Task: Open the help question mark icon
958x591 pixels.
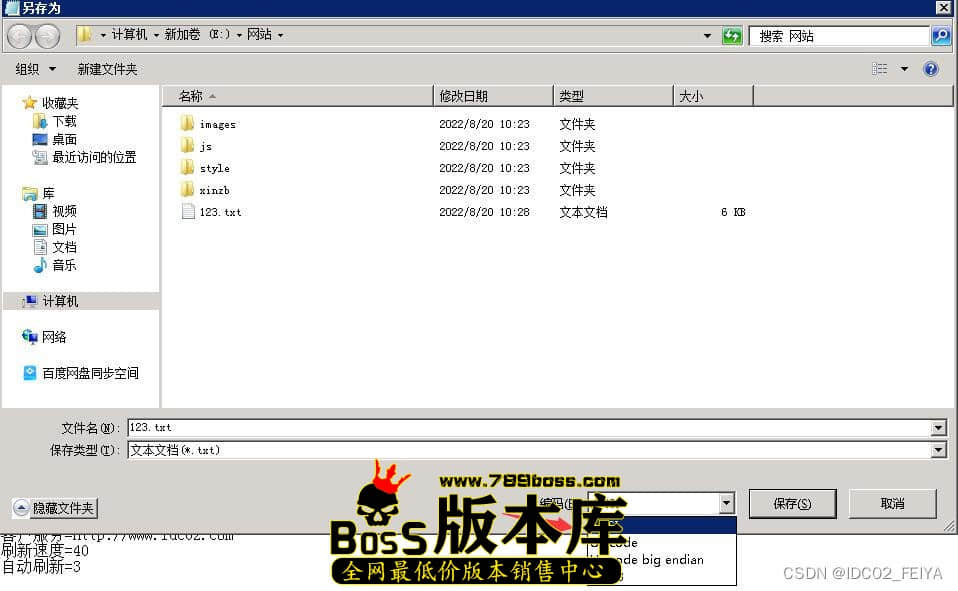Action: pyautogui.click(x=931, y=69)
